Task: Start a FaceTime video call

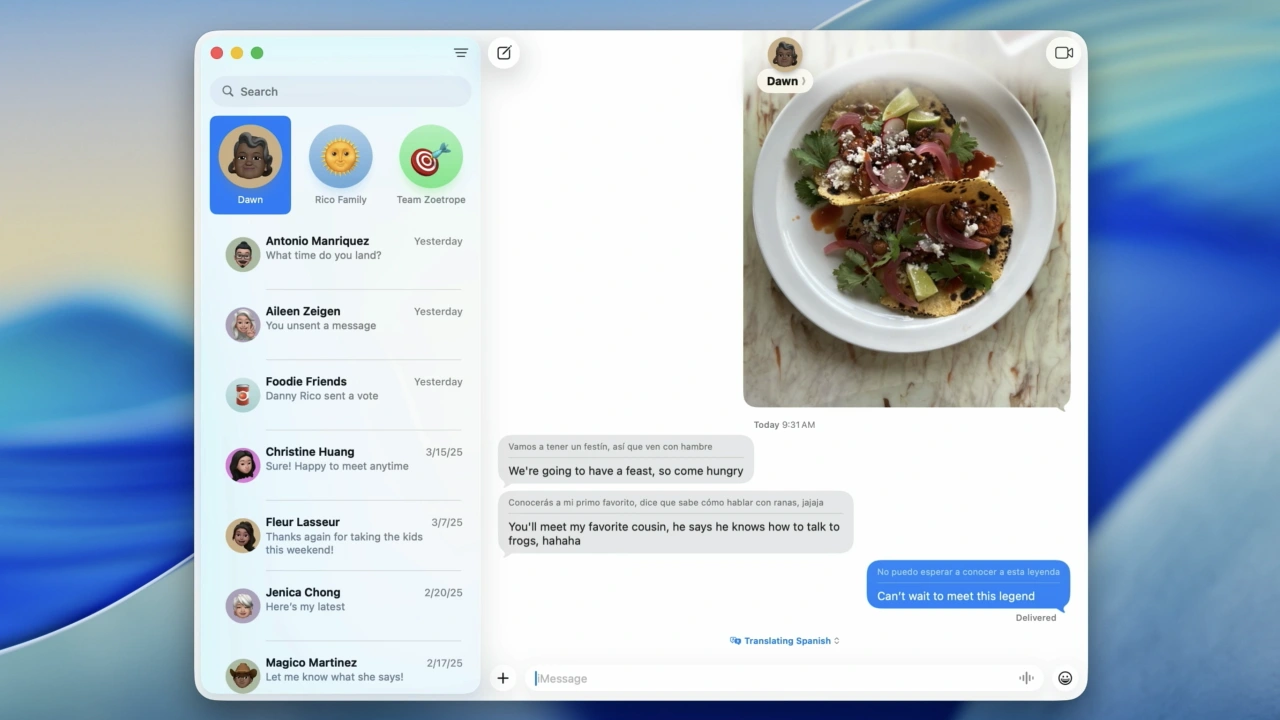Action: 1064,53
